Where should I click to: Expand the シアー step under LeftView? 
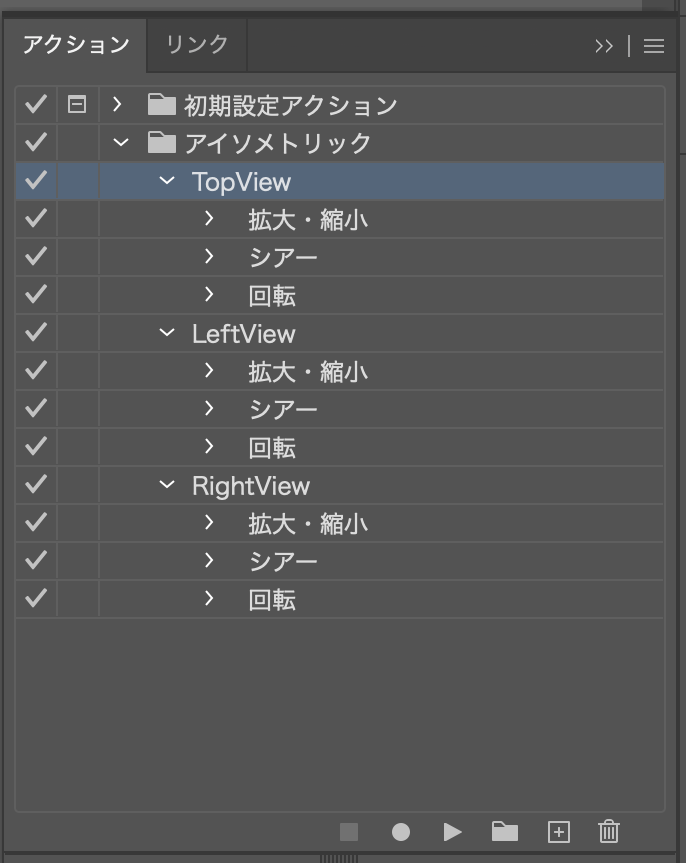209,409
